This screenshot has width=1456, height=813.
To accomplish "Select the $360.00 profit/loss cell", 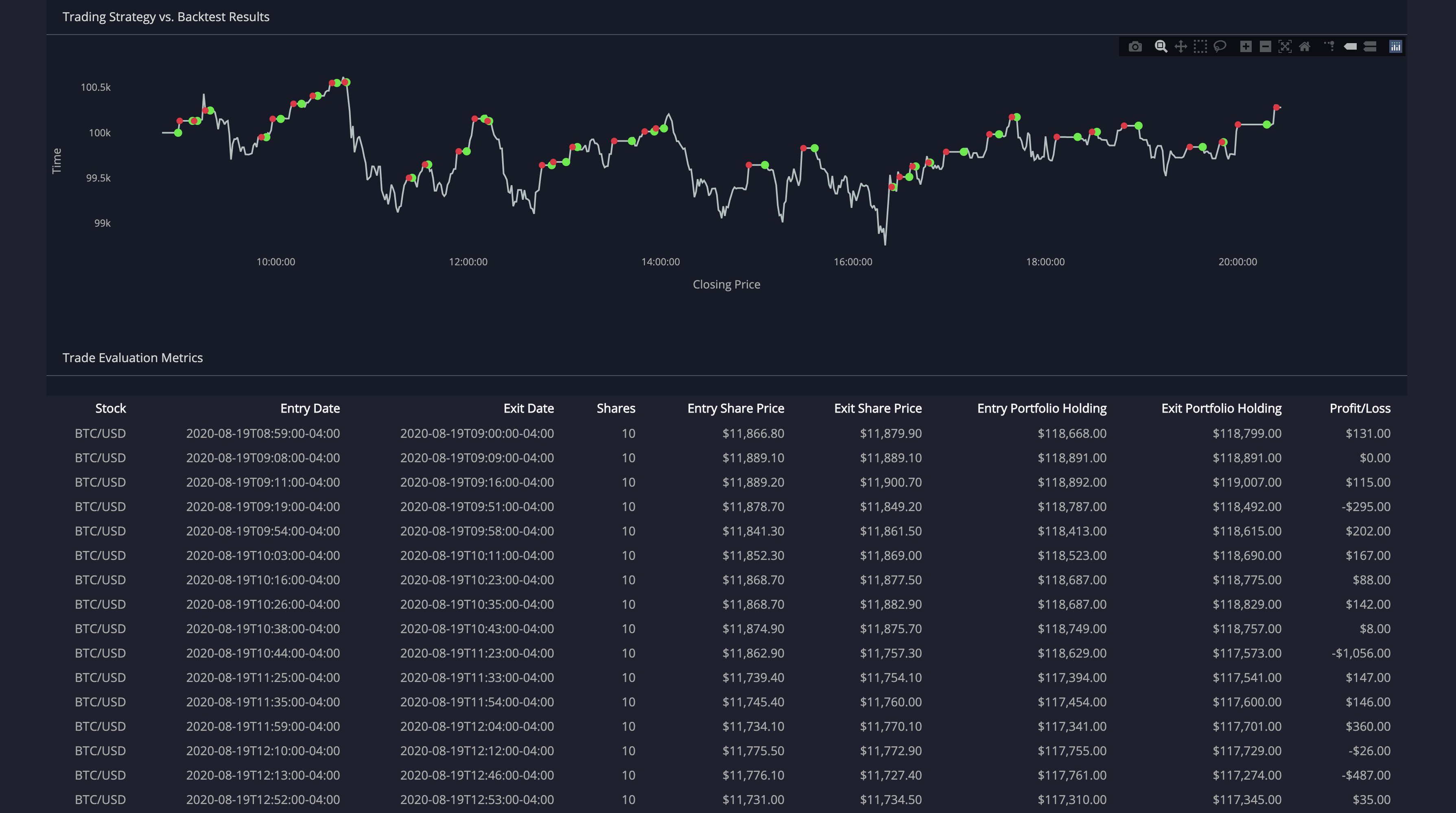I will (1368, 726).
